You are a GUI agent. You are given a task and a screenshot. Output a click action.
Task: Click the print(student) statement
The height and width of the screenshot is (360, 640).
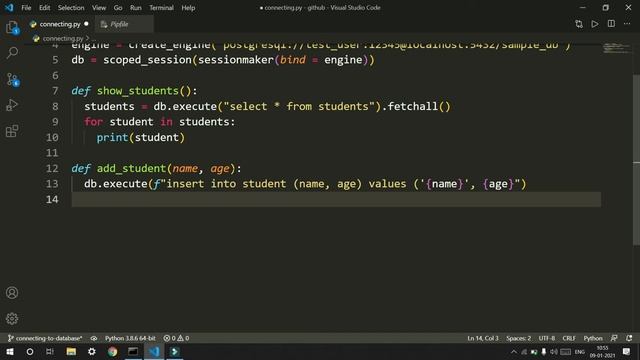(x=141, y=137)
